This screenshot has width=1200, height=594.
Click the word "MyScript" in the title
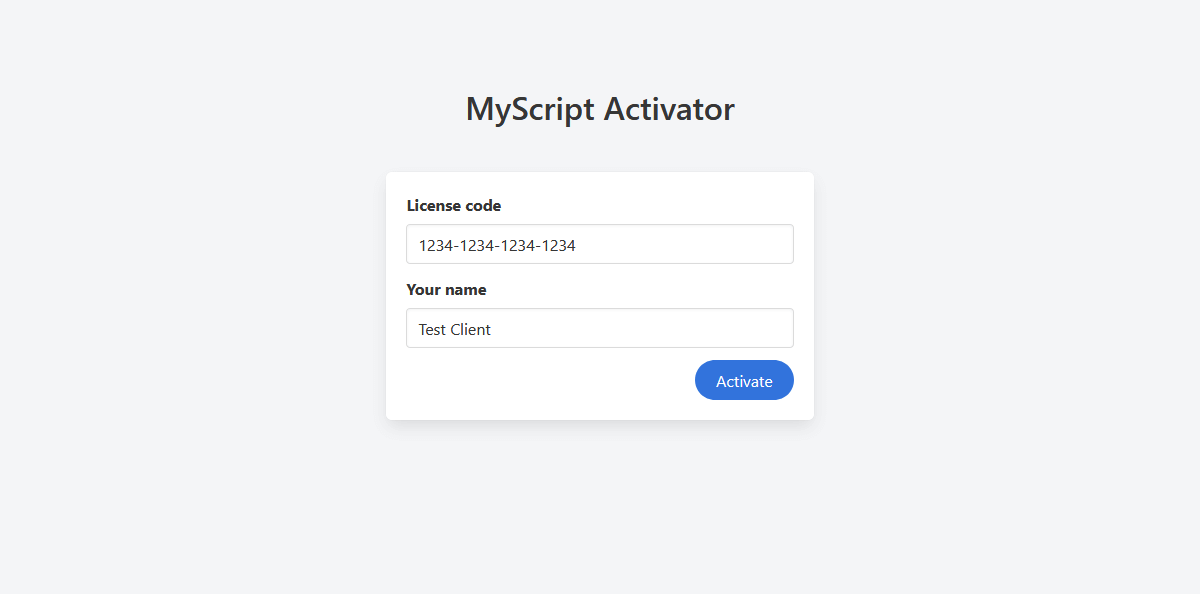(531, 110)
